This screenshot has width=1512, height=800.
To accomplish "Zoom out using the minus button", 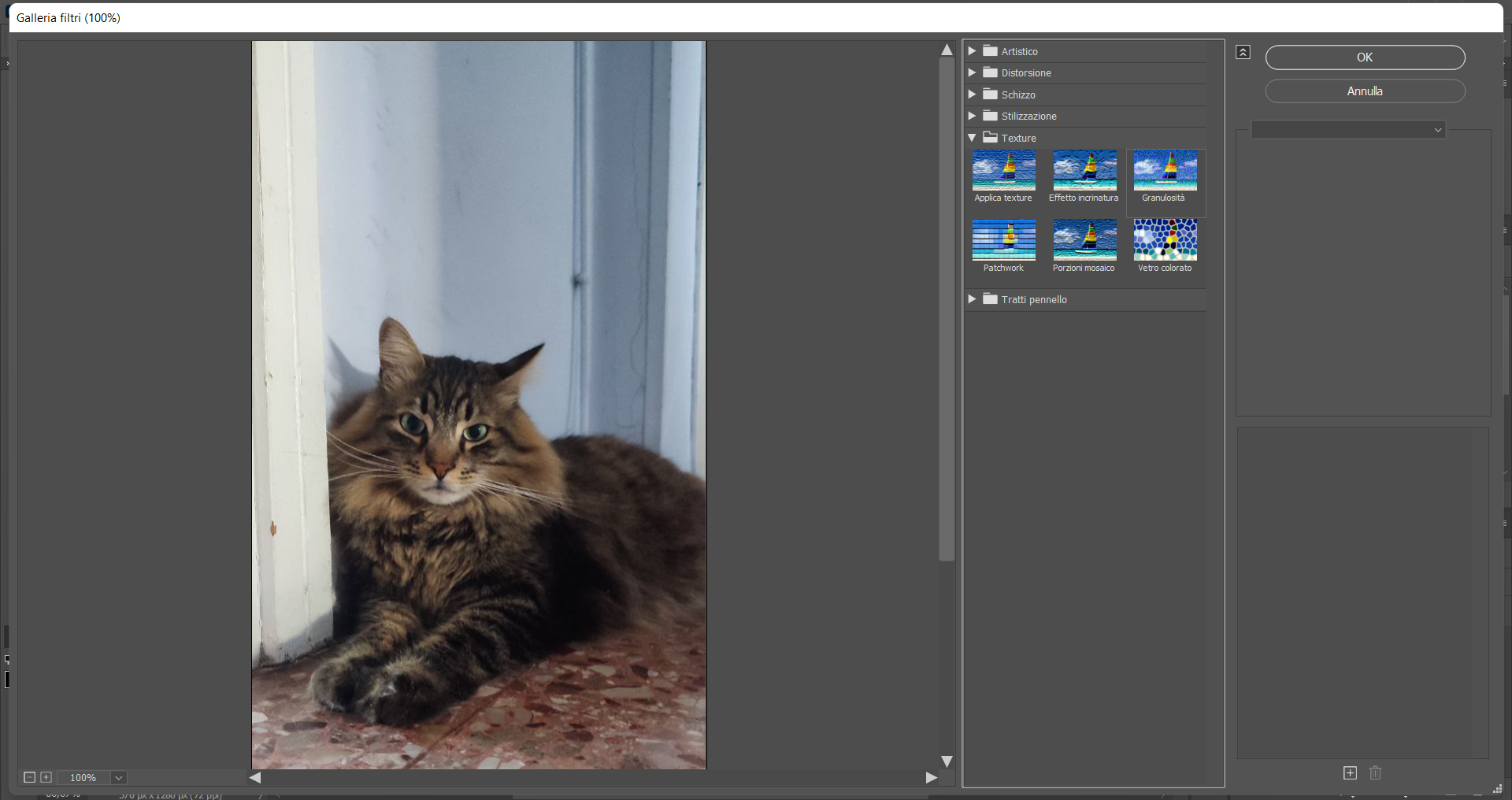I will click(x=30, y=778).
